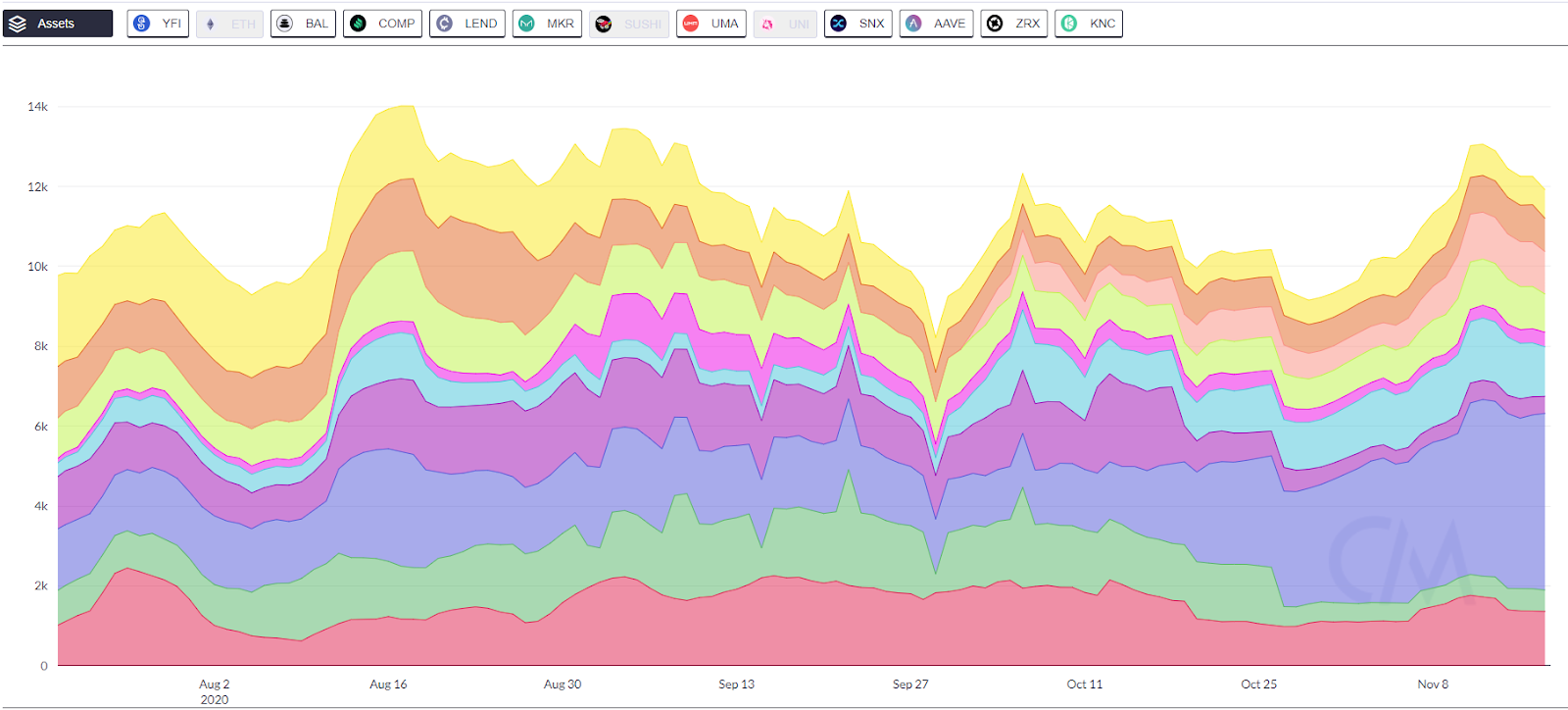Enable the disabled SUSHI series
This screenshot has width=1568, height=710.
pos(629,24)
